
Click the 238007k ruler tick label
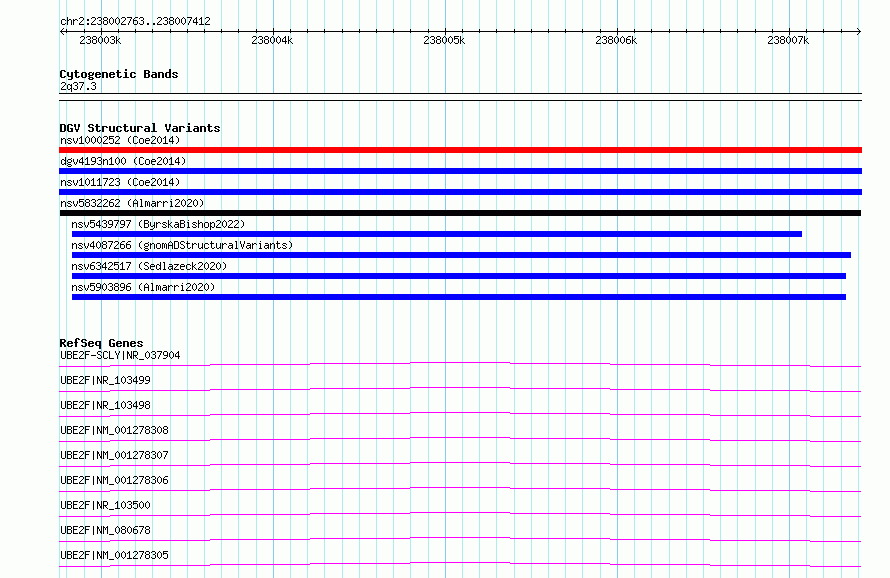tap(788, 40)
